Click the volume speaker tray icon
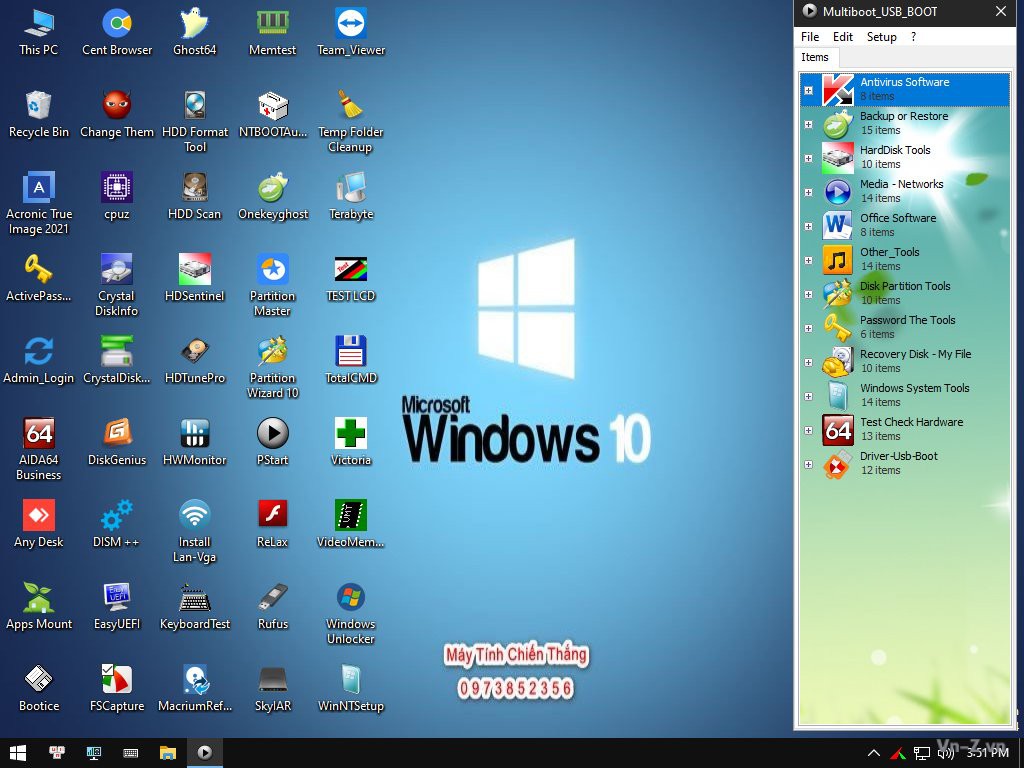This screenshot has height=768, width=1024. 946,754
